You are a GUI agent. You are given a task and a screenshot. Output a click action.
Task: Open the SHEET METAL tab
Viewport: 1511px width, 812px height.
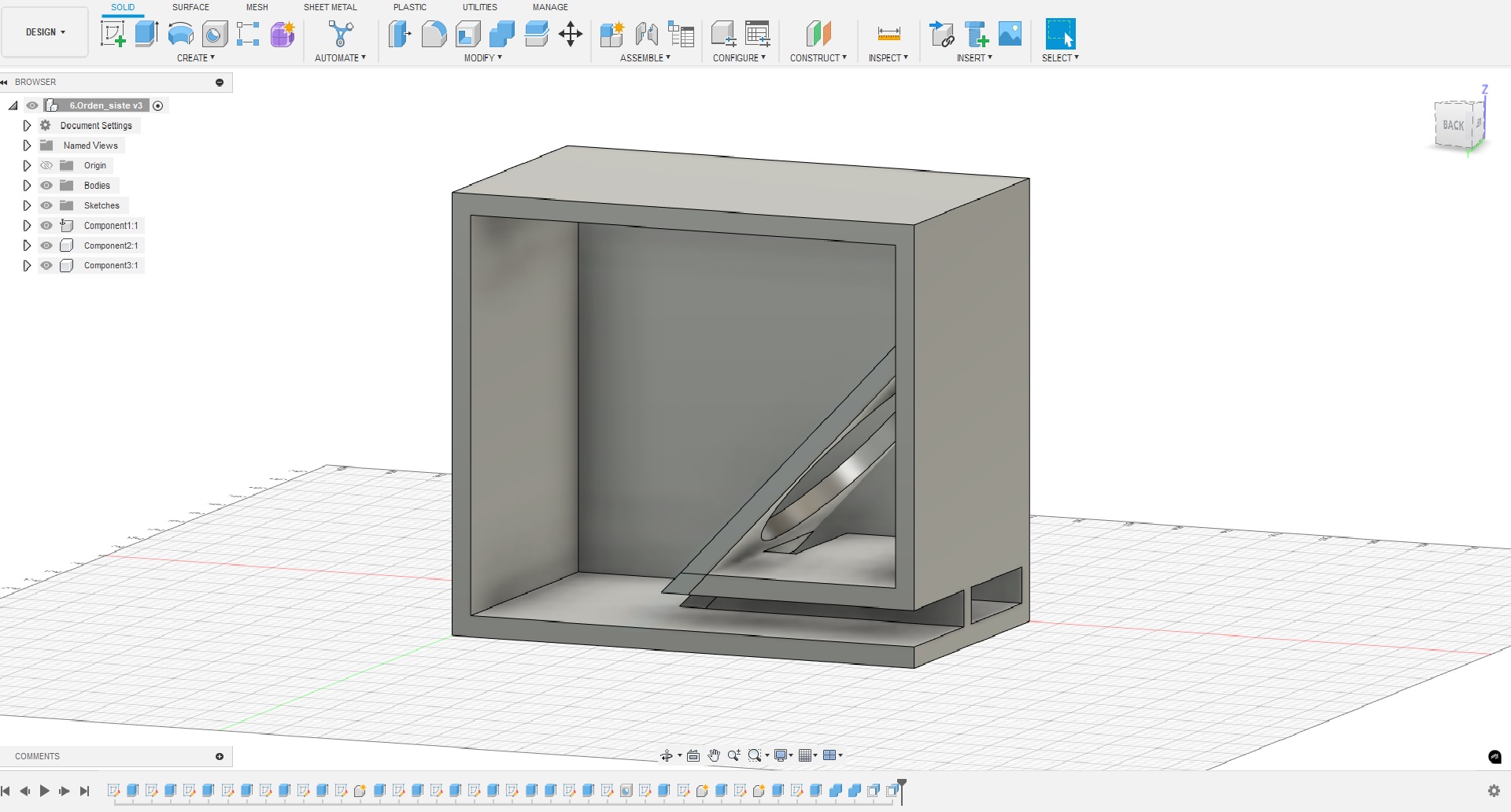[330, 7]
